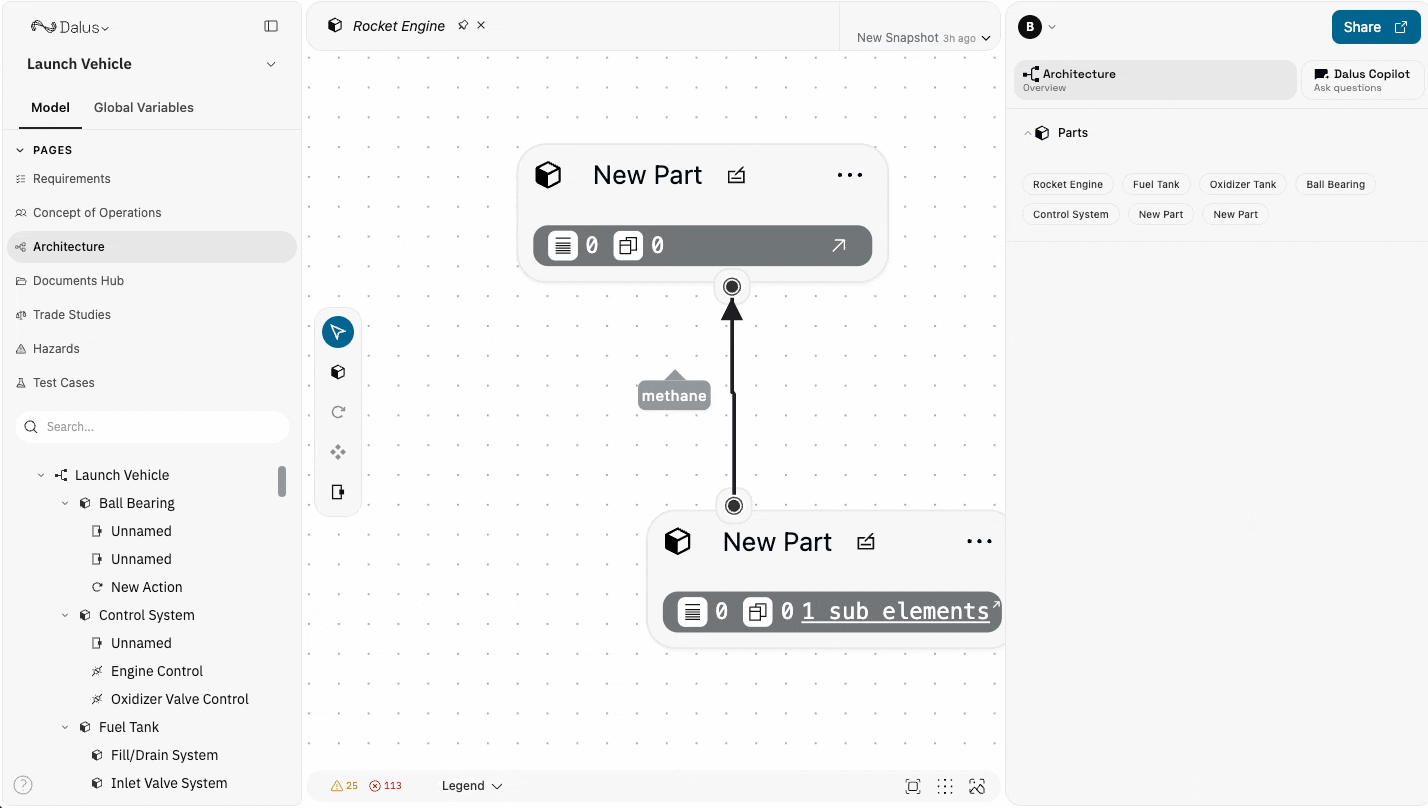1428x808 pixels.
Task: Pick the port tool at toolbar bottom
Action: (338, 492)
